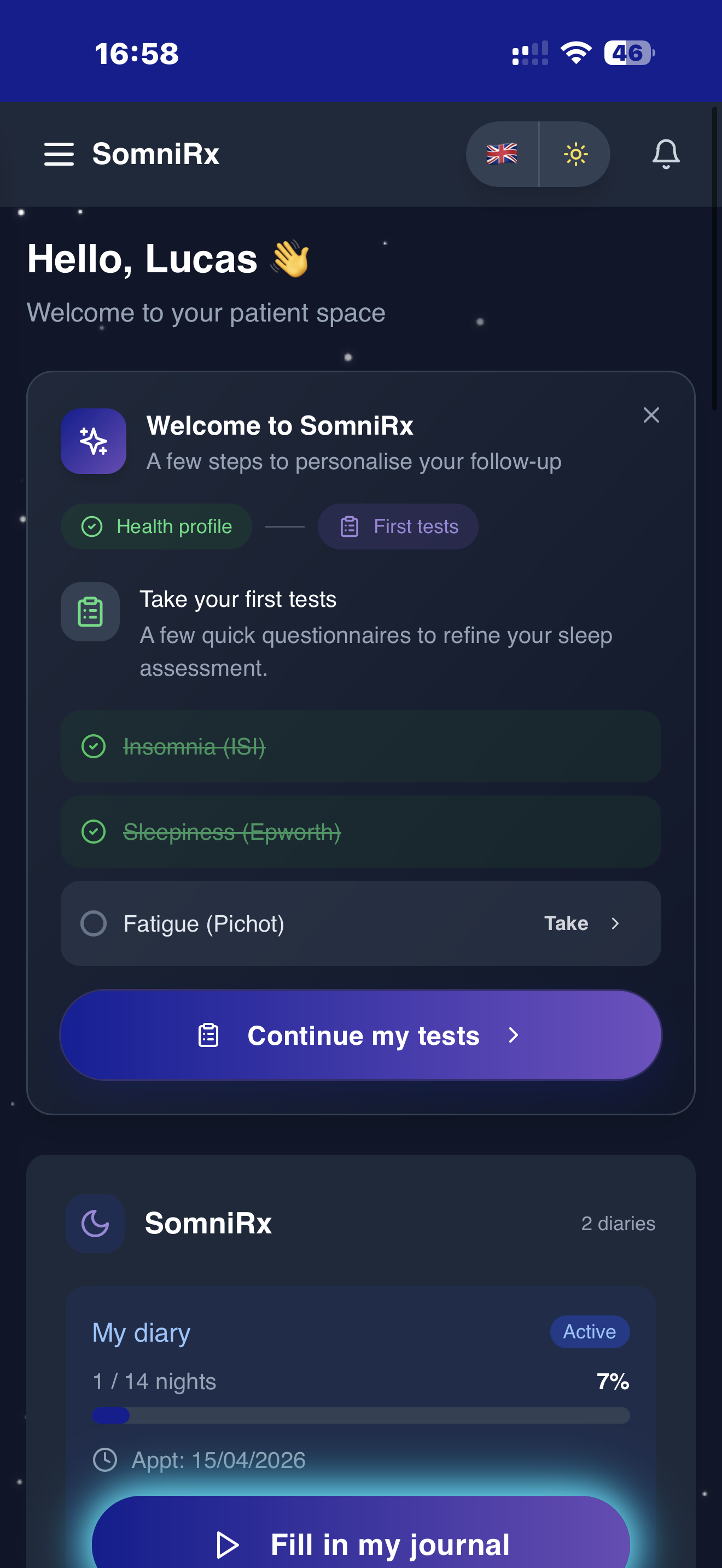Open the 2 diaries label

click(x=618, y=1224)
